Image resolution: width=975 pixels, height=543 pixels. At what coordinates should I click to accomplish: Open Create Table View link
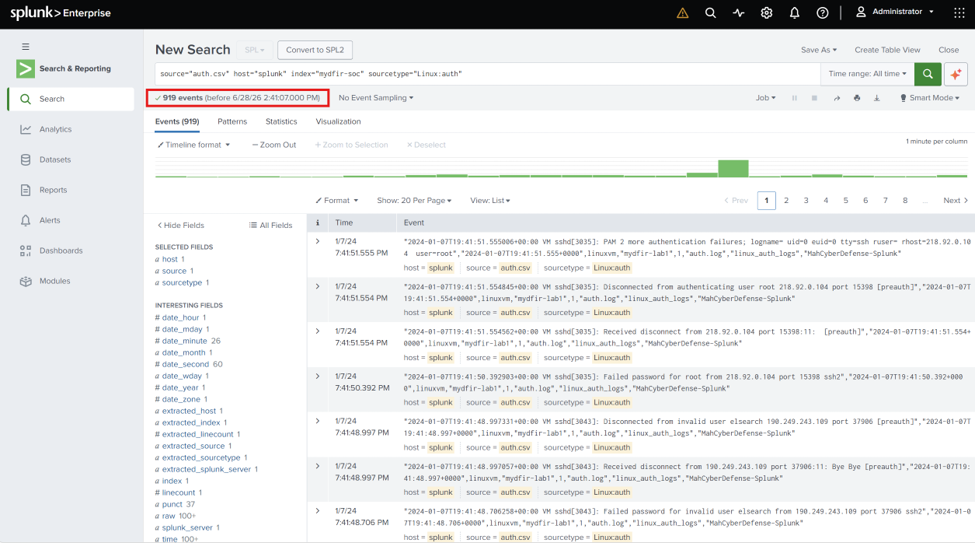[887, 50]
